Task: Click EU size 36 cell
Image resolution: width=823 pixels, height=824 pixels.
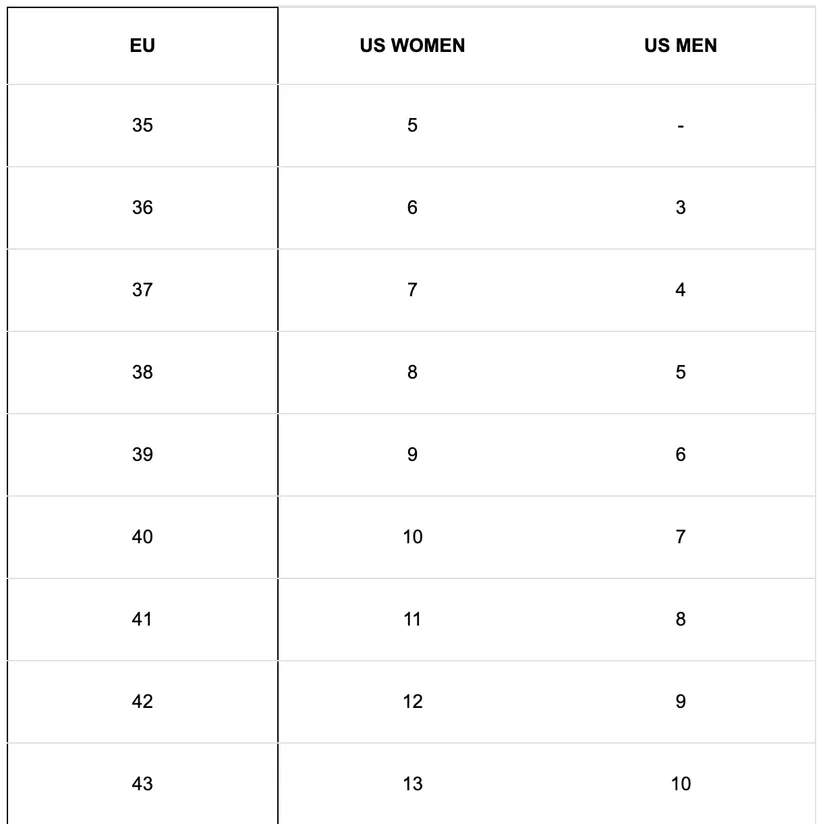Action: pyautogui.click(x=142, y=208)
